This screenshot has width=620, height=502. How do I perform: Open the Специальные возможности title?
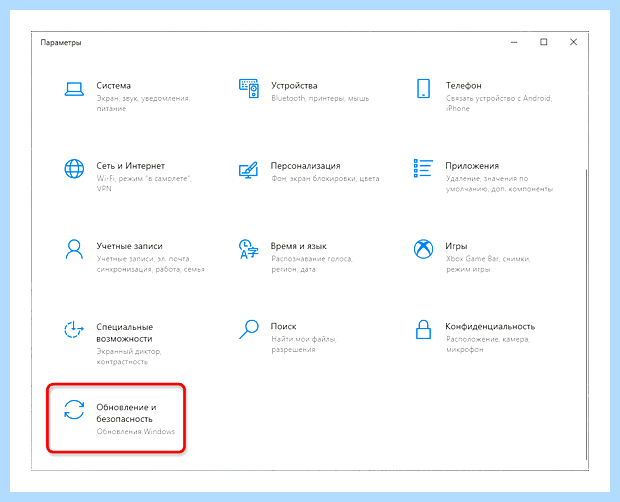[125, 333]
